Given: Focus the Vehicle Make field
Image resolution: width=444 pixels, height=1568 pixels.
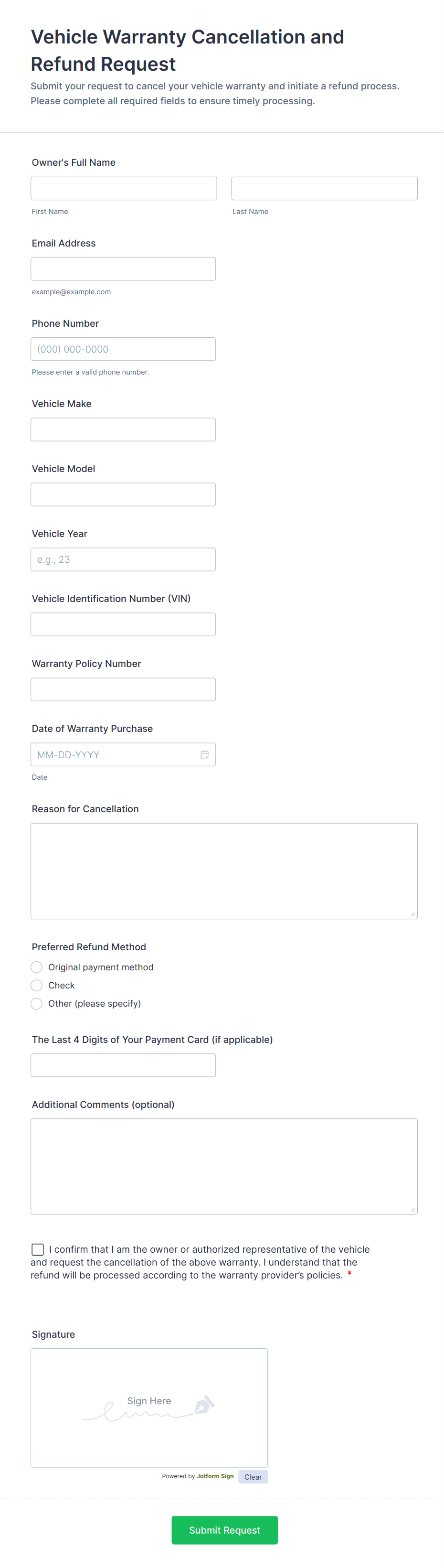Looking at the screenshot, I should click(123, 430).
